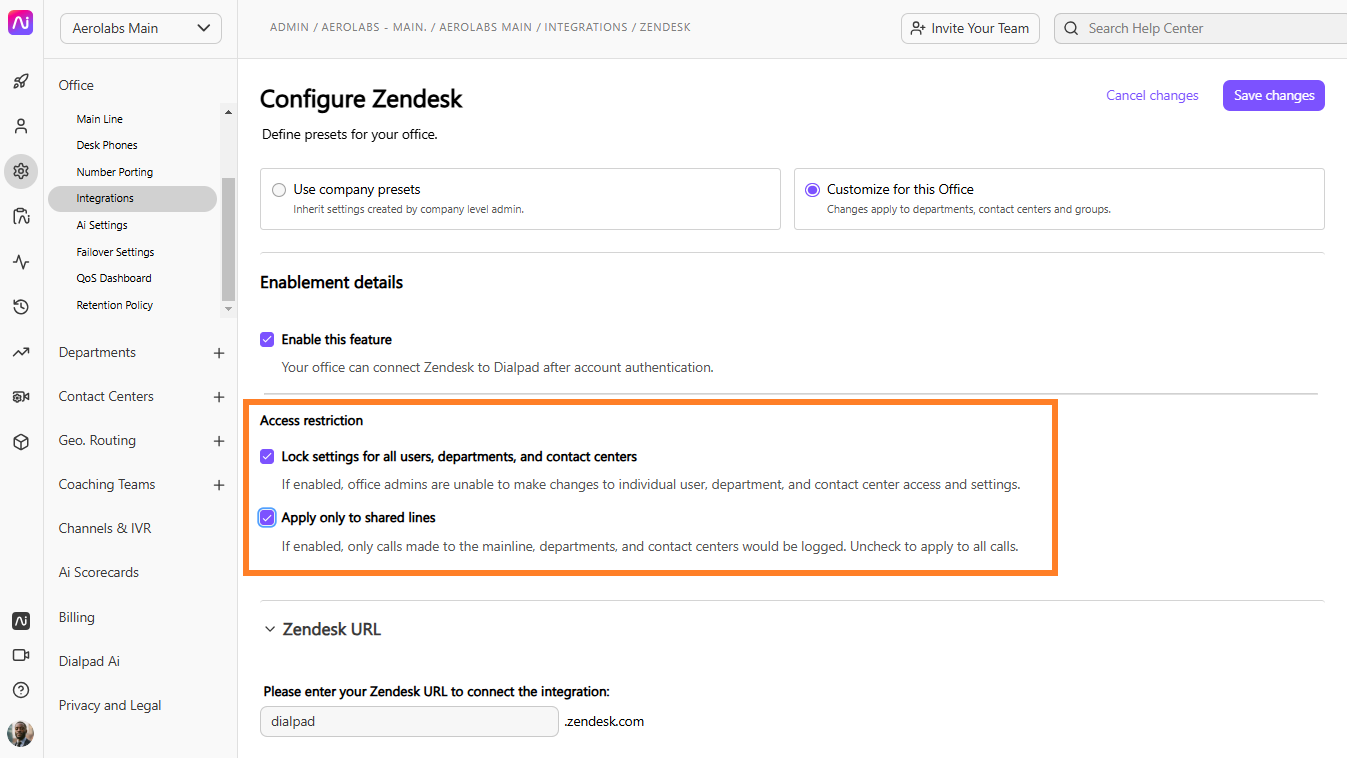
Task: Click AEROLABS - MAIN. breadcrumb link
Action: click(374, 27)
